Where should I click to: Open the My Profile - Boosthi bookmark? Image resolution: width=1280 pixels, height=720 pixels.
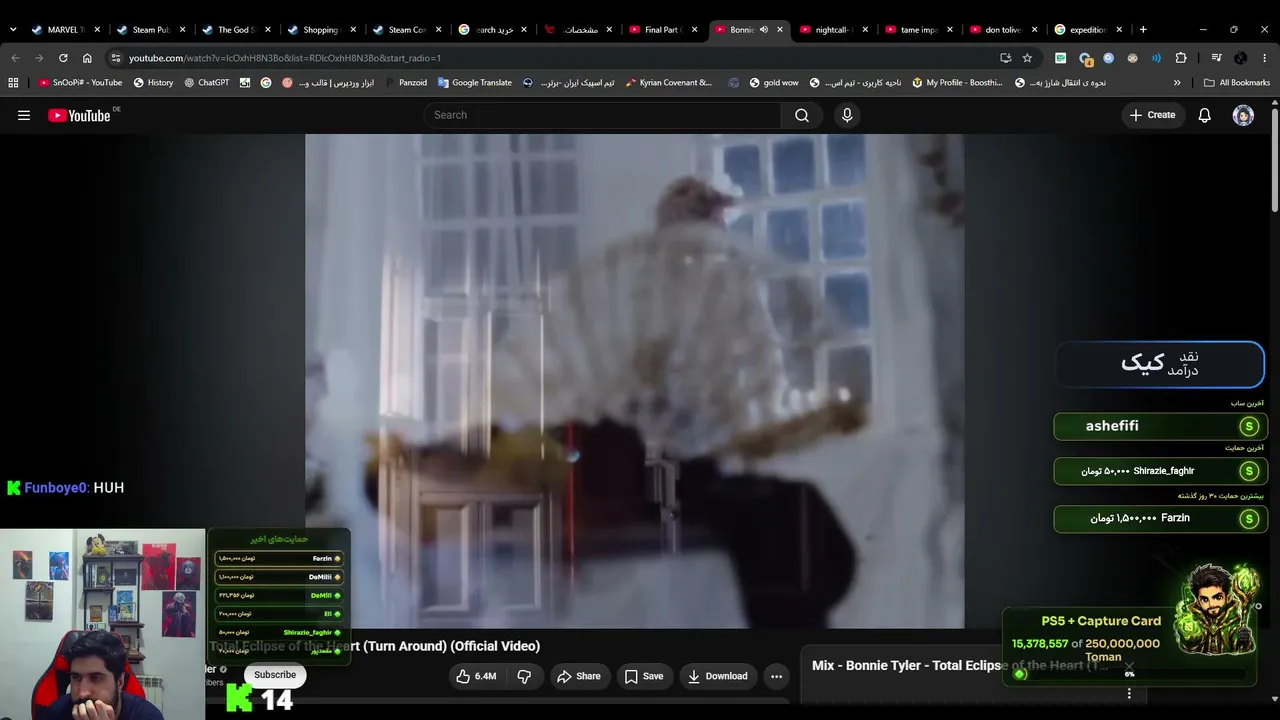pyautogui.click(x=957, y=83)
